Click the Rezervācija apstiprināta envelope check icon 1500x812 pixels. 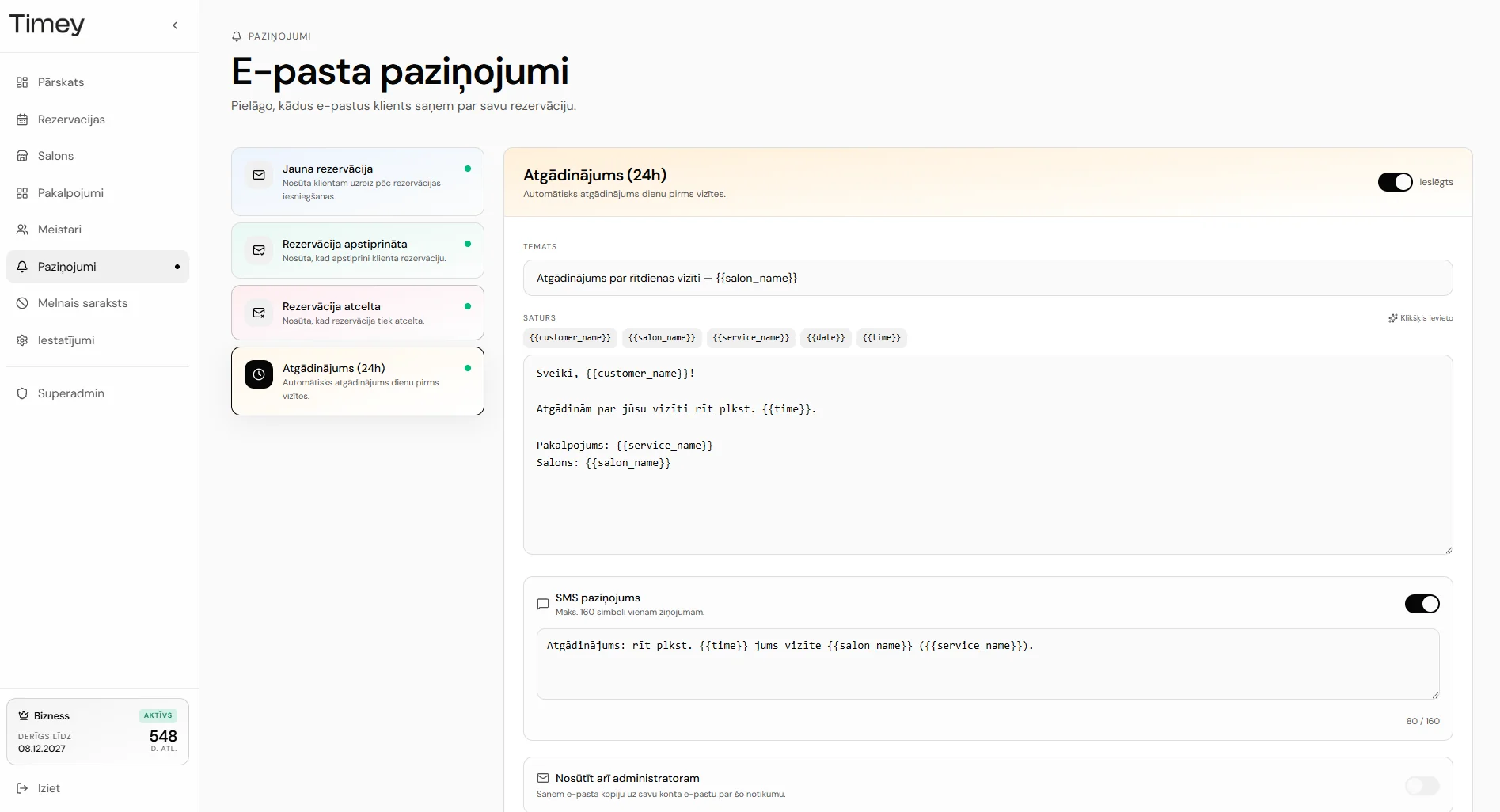click(x=259, y=250)
